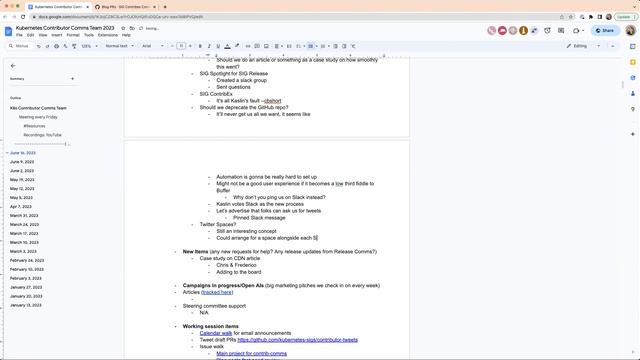Star the Kubernetes Contributor Comms document
Viewport: 640px width, 360px height.
[x=123, y=28]
